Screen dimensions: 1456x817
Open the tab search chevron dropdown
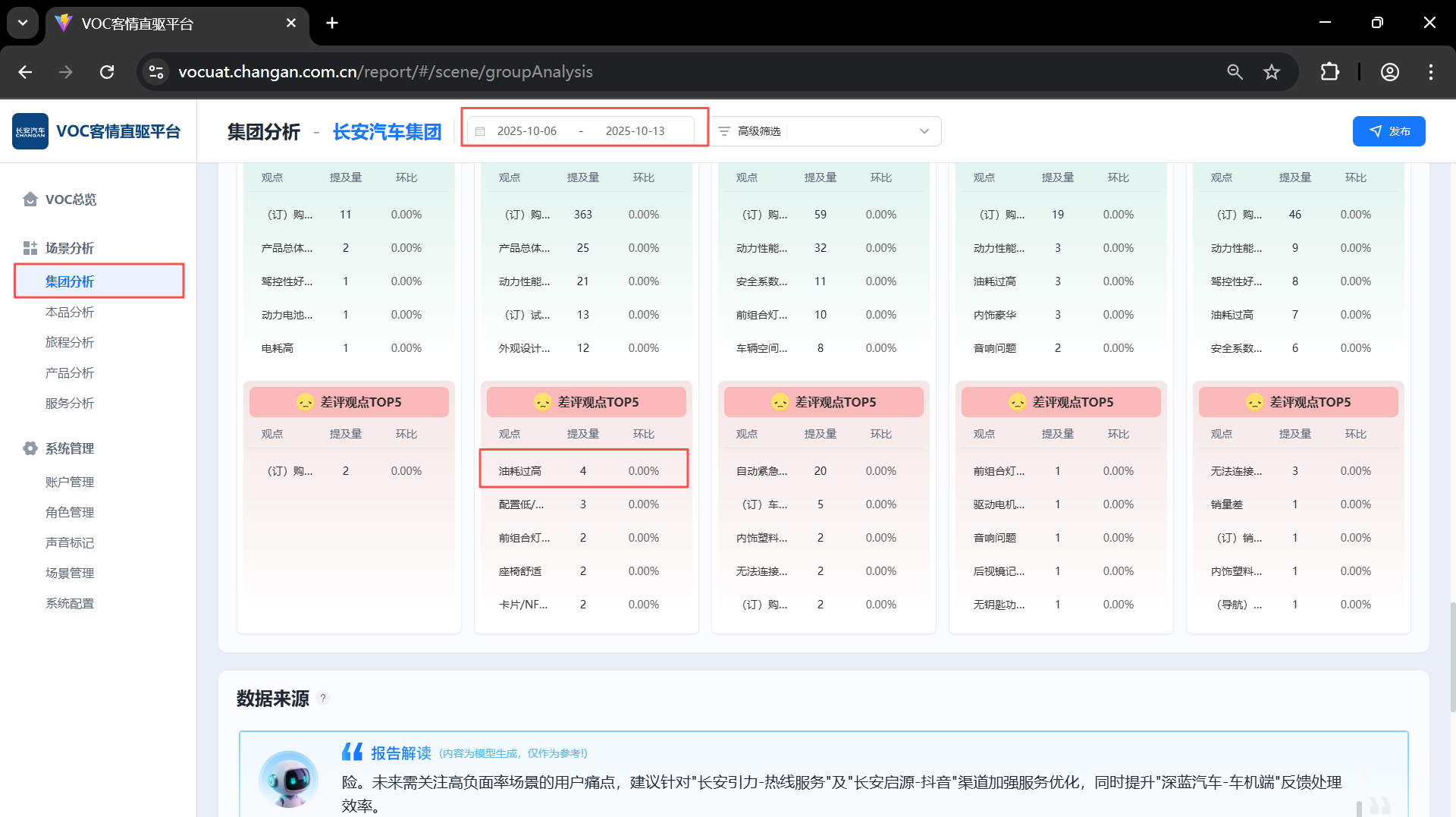tap(23, 23)
